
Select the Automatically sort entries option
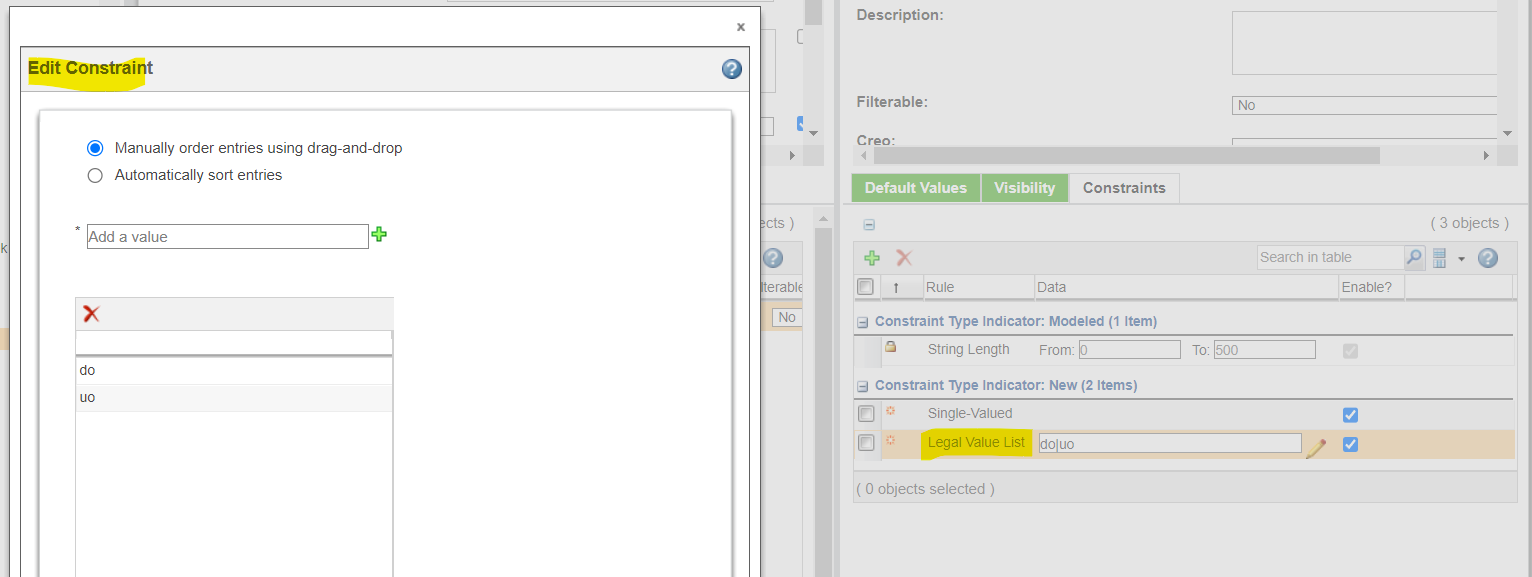pyautogui.click(x=95, y=174)
